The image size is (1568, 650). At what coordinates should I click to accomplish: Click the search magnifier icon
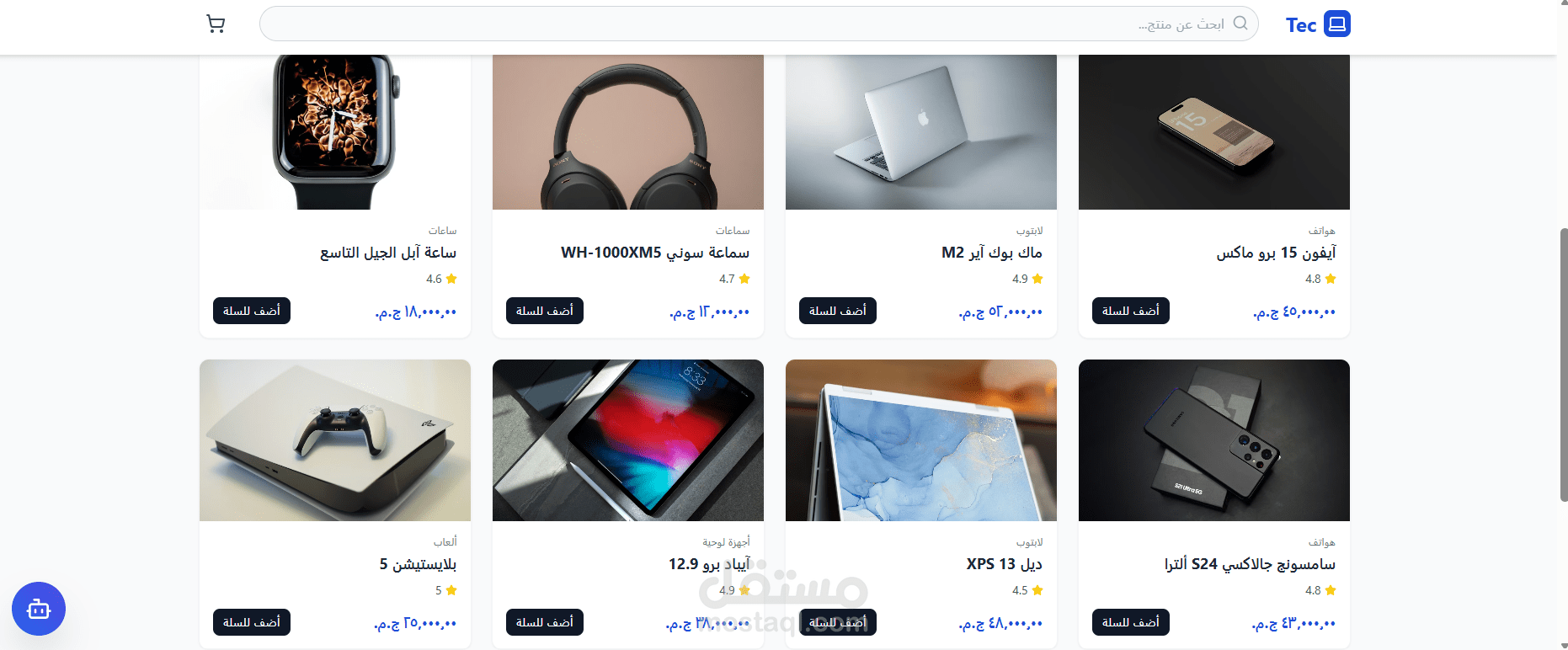pyautogui.click(x=1240, y=23)
